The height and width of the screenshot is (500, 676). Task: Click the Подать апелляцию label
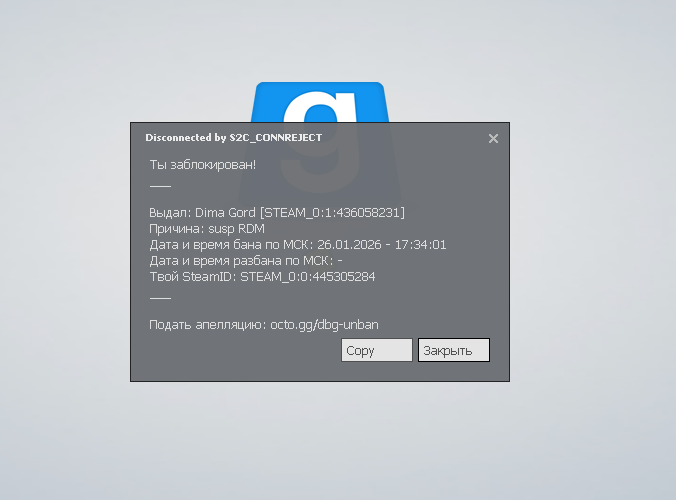point(208,325)
